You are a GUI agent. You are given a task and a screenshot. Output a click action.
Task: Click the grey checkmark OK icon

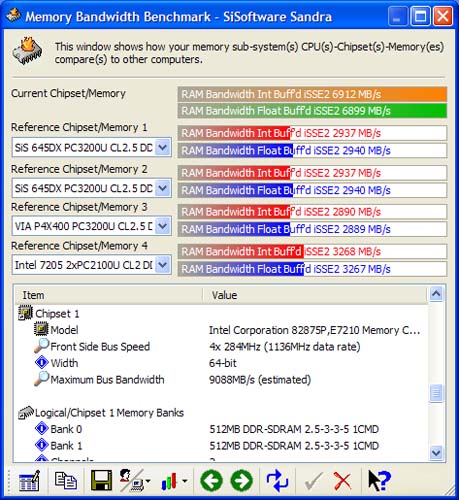(x=313, y=481)
